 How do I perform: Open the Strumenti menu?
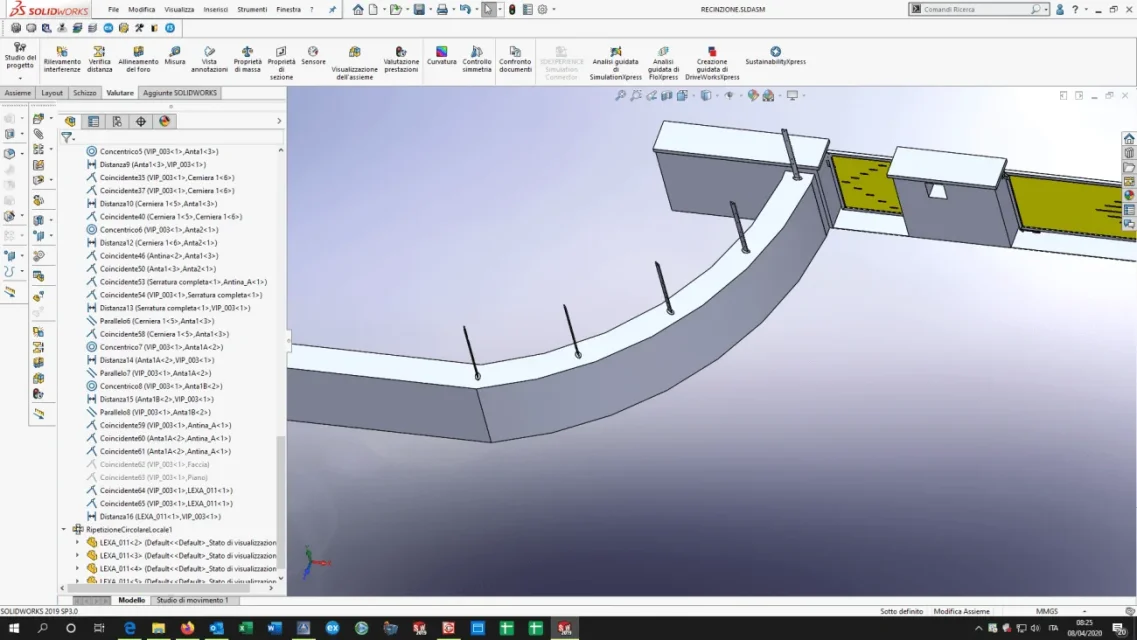point(252,9)
